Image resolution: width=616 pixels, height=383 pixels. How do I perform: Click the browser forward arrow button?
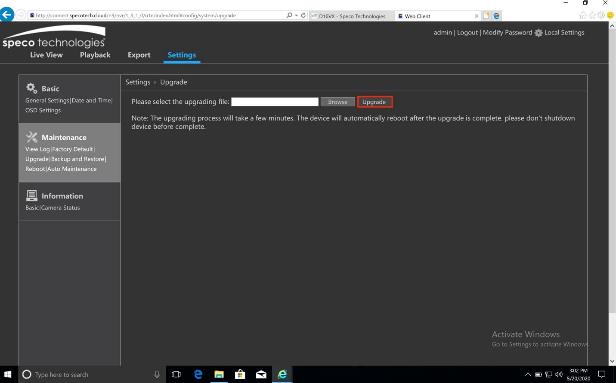click(x=21, y=15)
